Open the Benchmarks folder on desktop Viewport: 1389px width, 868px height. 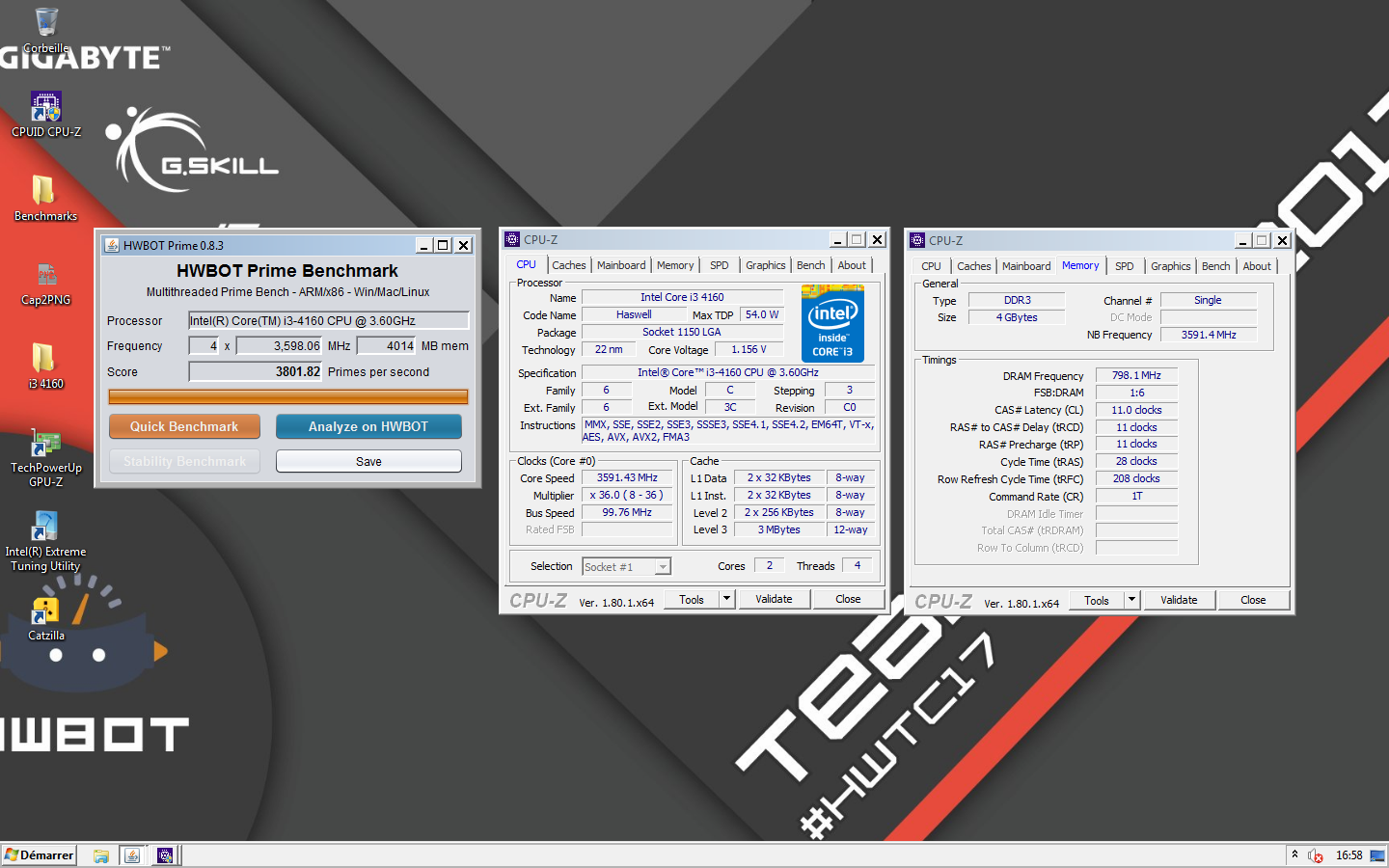coord(45,199)
